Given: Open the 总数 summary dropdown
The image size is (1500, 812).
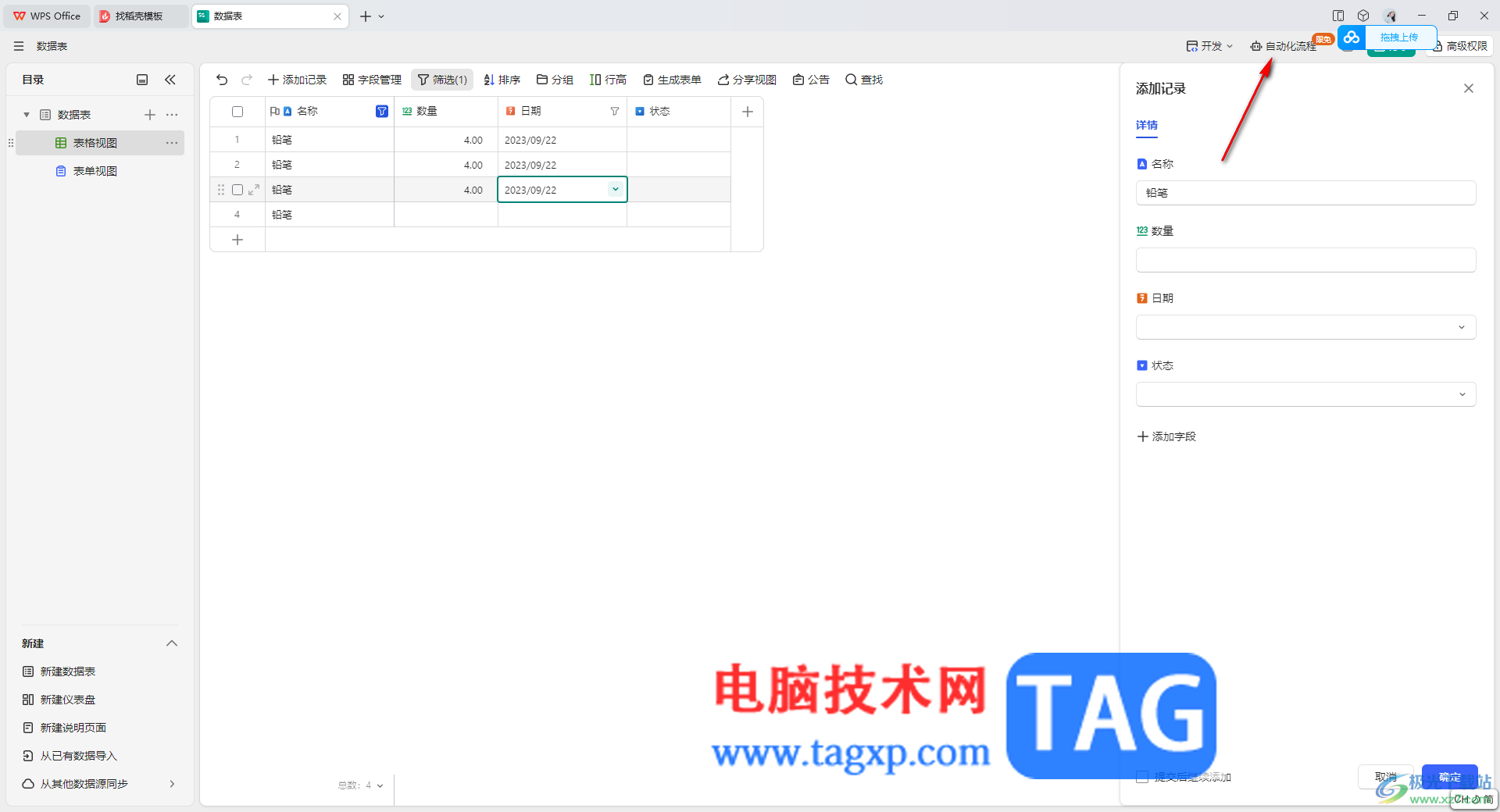Looking at the screenshot, I should tap(360, 785).
